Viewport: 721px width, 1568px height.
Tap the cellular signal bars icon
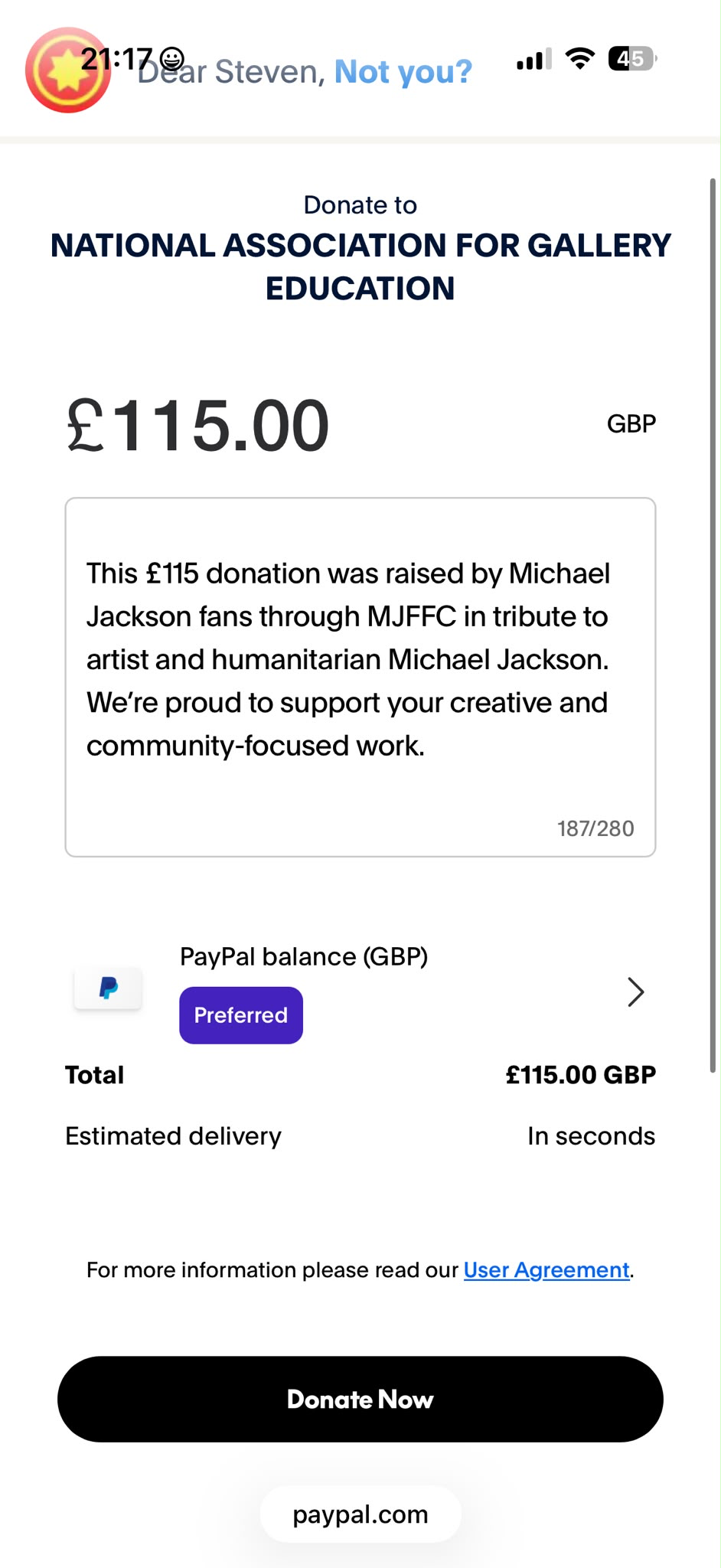coord(533,59)
